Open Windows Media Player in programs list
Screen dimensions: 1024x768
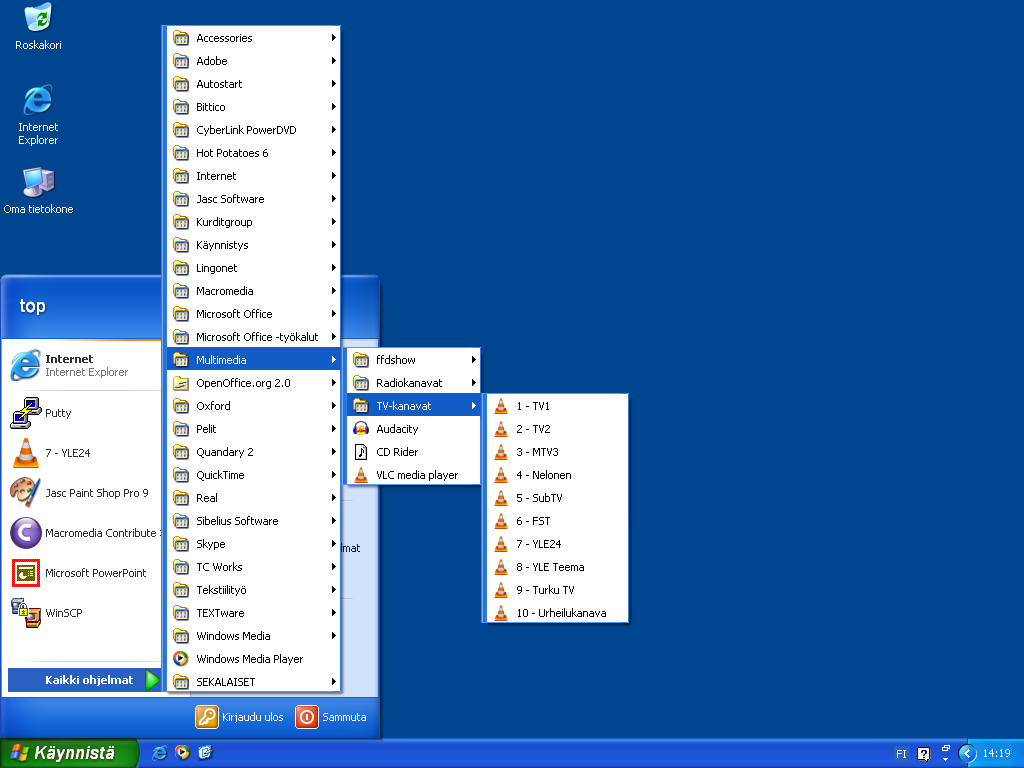253,659
